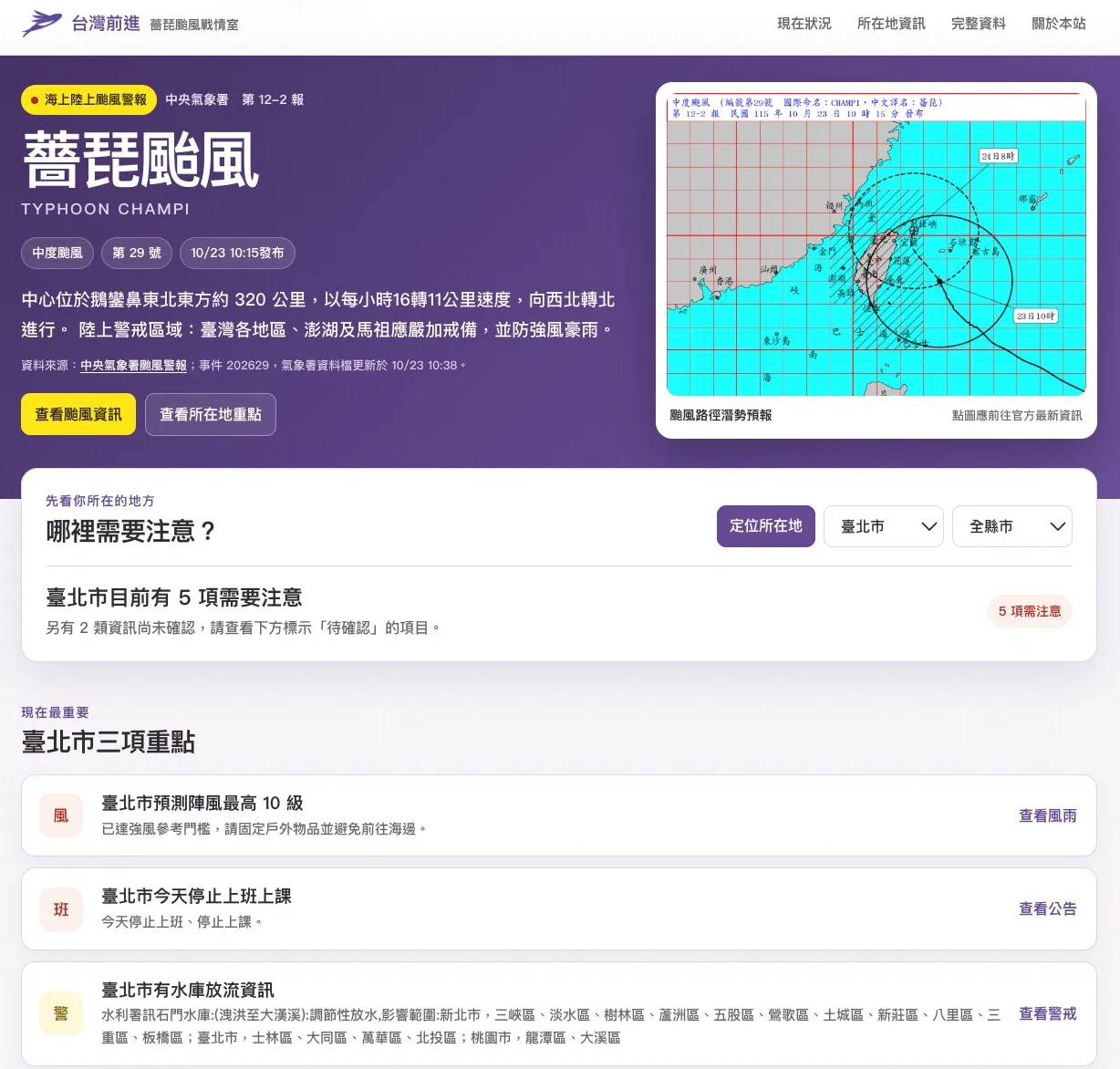The image size is (1120, 1069).
Task: Click the 哪裡需要注意？ heading
Action: 132,531
